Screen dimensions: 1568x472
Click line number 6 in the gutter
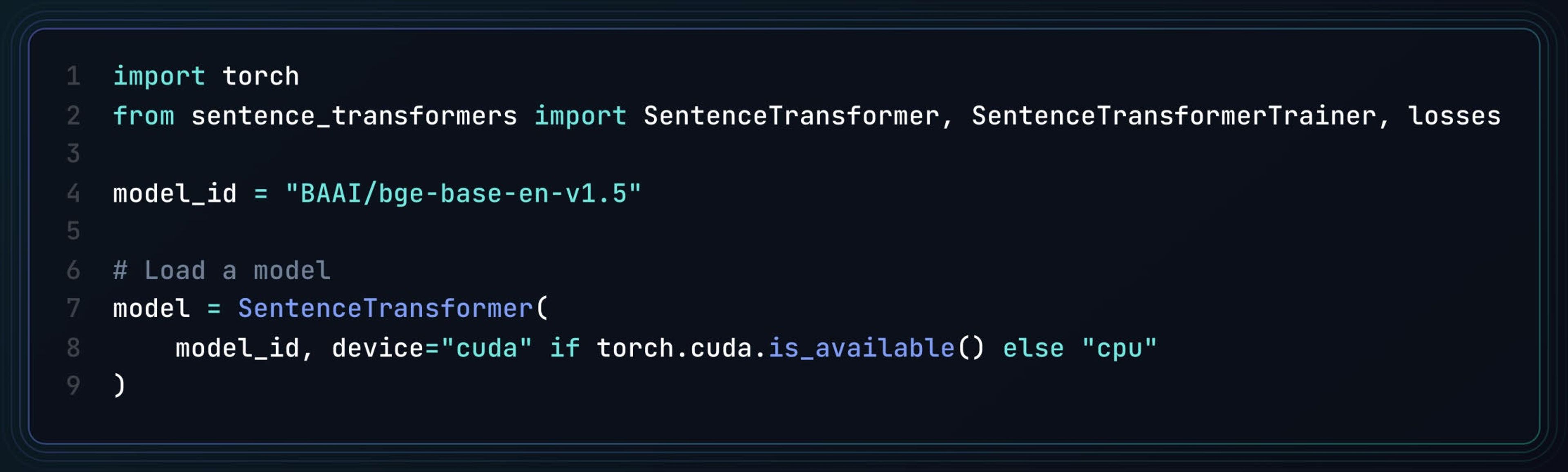click(73, 270)
